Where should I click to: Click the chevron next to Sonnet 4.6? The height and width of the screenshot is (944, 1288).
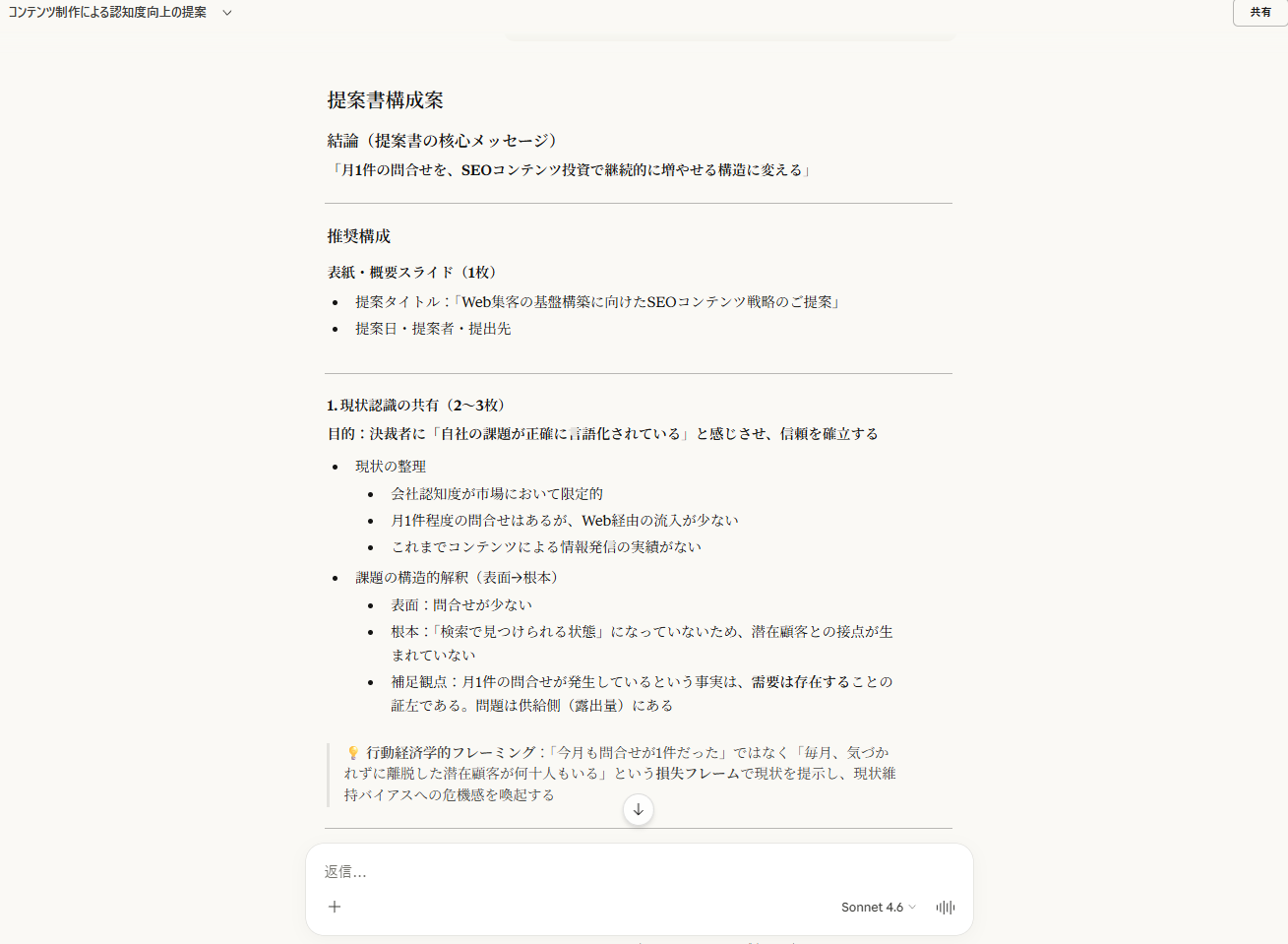[x=911, y=907]
